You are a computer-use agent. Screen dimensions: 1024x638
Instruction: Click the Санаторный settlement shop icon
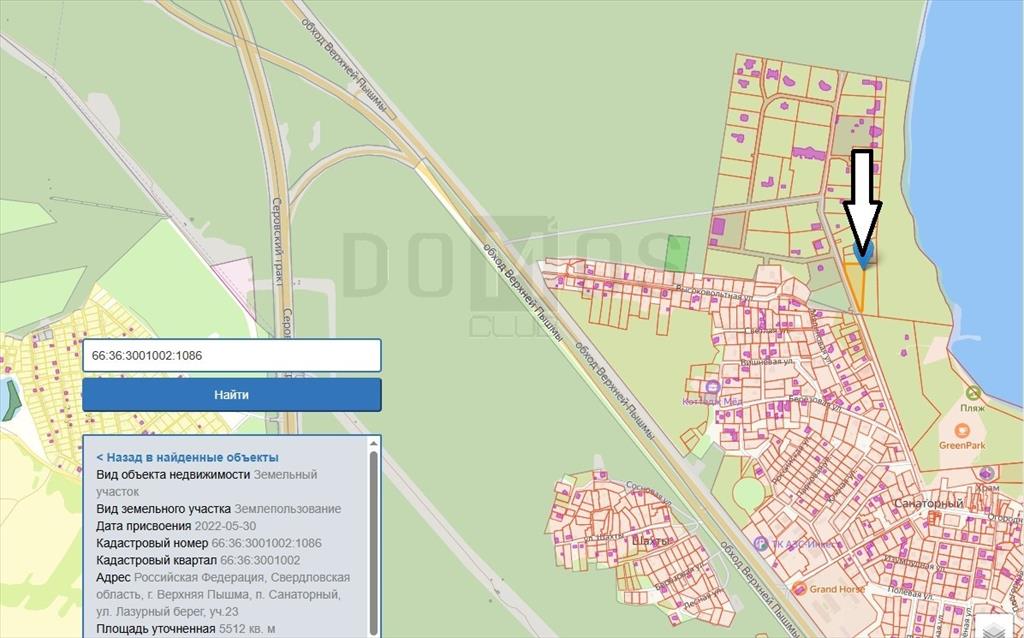pyautogui.click(x=935, y=517)
